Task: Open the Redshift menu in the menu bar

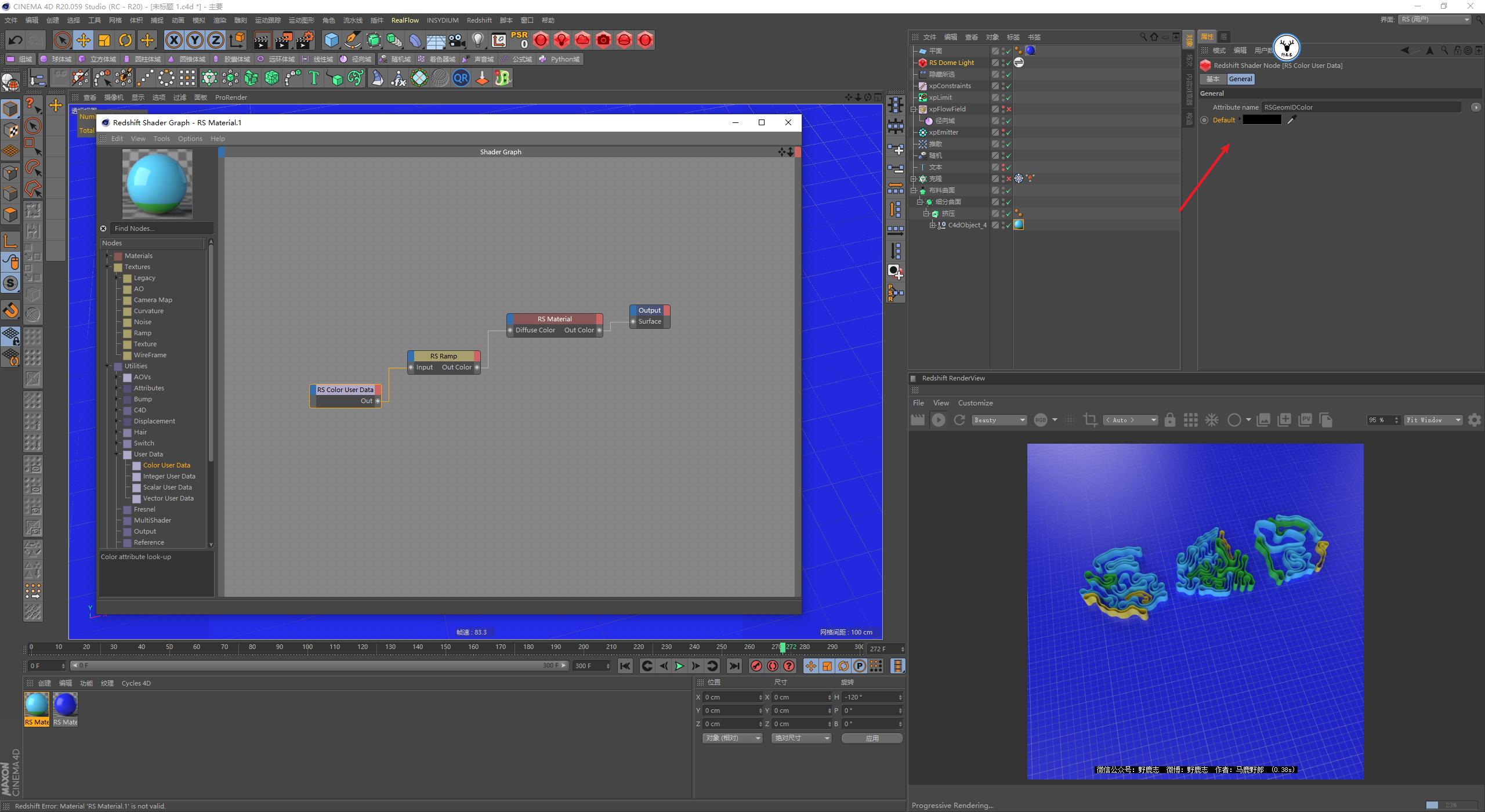Action: [479, 20]
